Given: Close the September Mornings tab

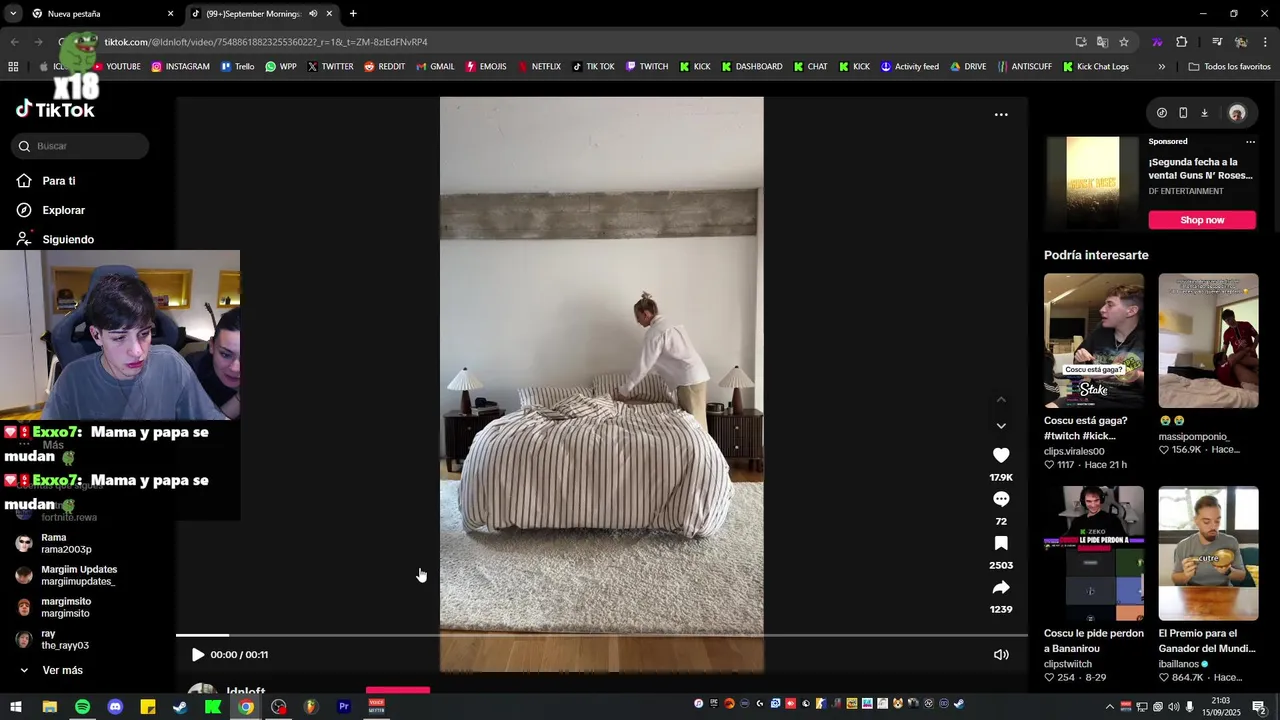Looking at the screenshot, I should 329,14.
